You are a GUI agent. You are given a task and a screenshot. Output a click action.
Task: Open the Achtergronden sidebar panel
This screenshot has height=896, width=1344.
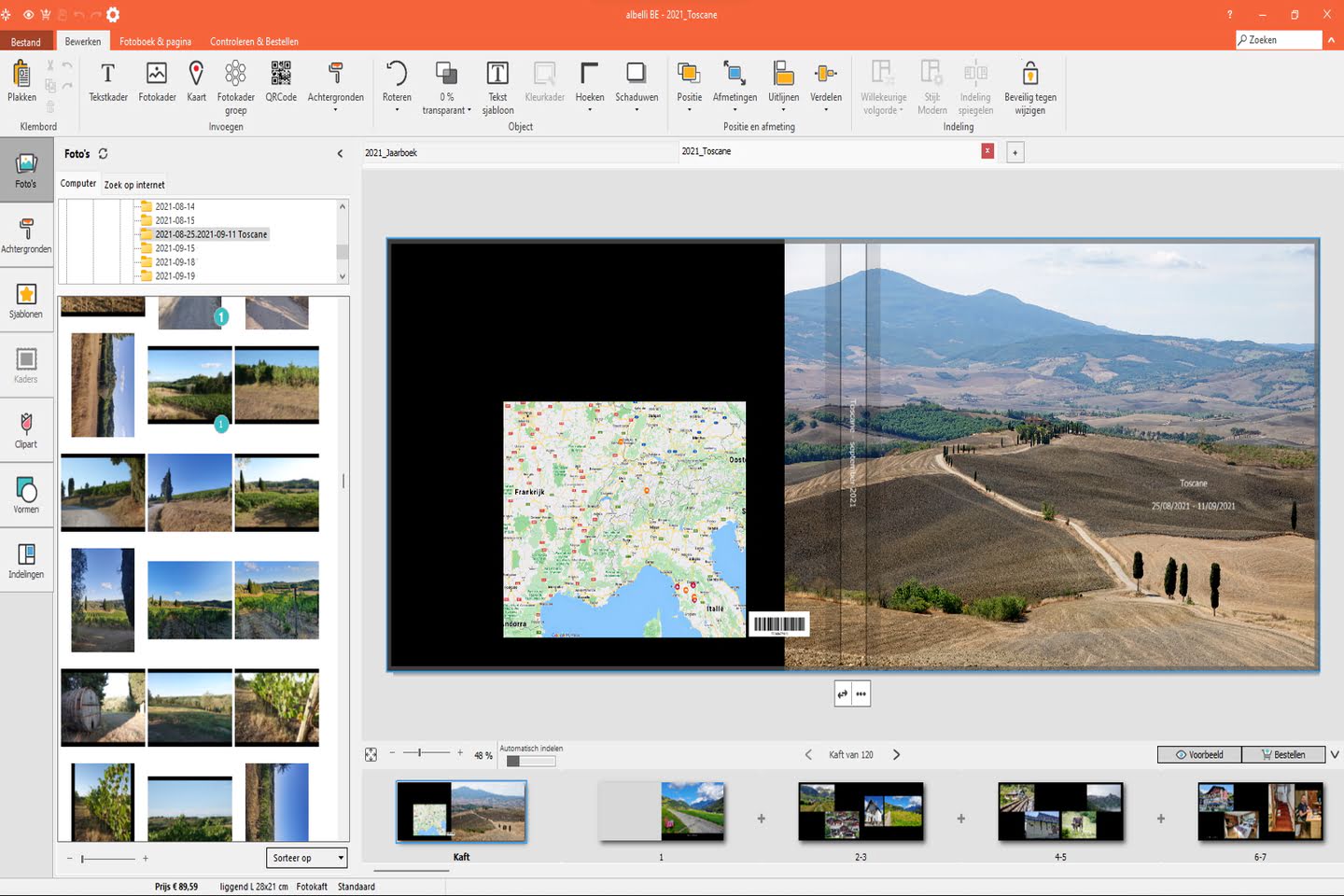pyautogui.click(x=26, y=235)
